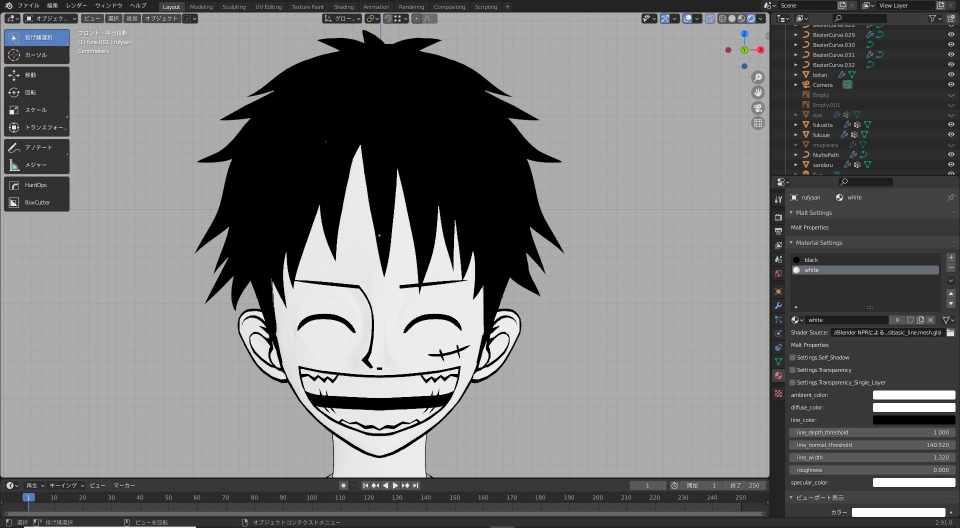Open the ファイル (File) menu
Image resolution: width=960 pixels, height=528 pixels.
(28, 6)
